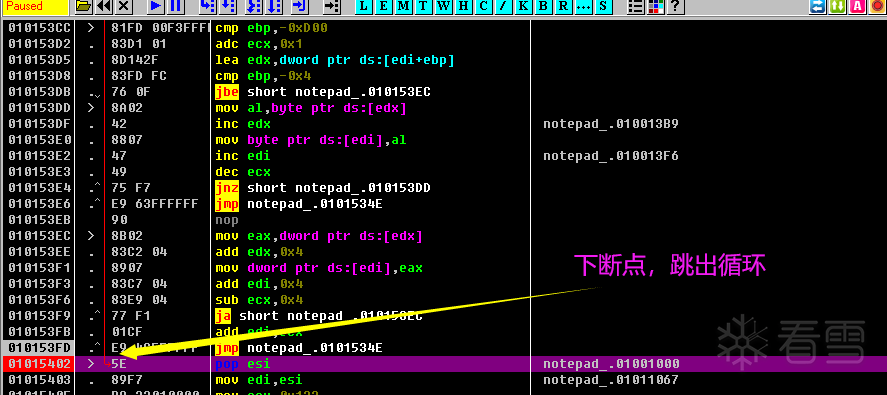Select instruction mov edi,esi
The width and height of the screenshot is (887, 395).
coord(260,379)
